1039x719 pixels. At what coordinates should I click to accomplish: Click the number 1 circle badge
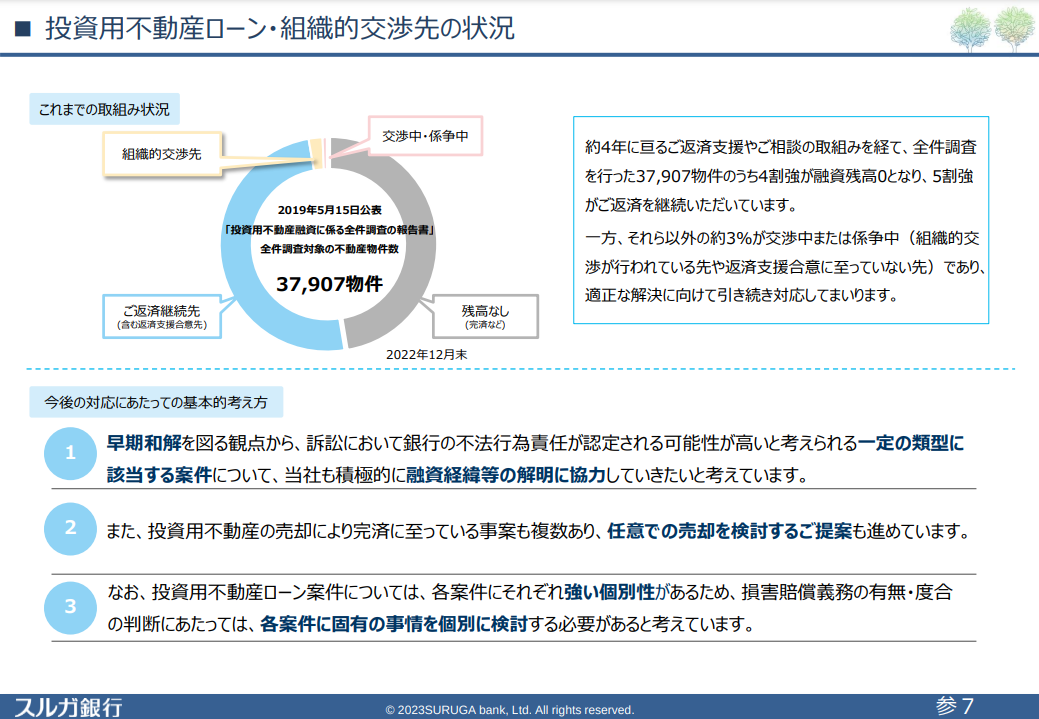tap(70, 453)
